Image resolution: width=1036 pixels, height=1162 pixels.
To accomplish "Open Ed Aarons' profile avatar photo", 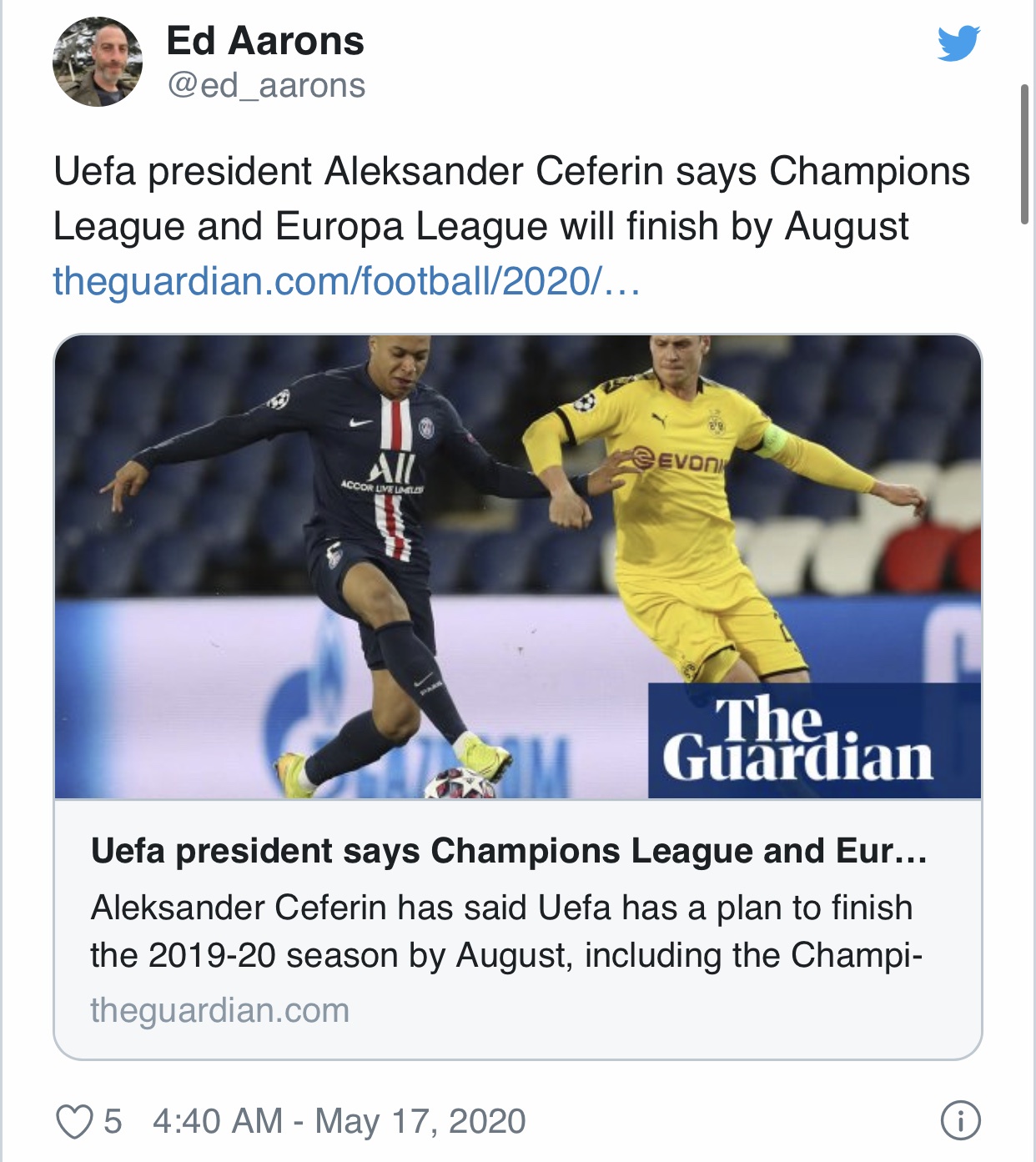I will (98, 63).
